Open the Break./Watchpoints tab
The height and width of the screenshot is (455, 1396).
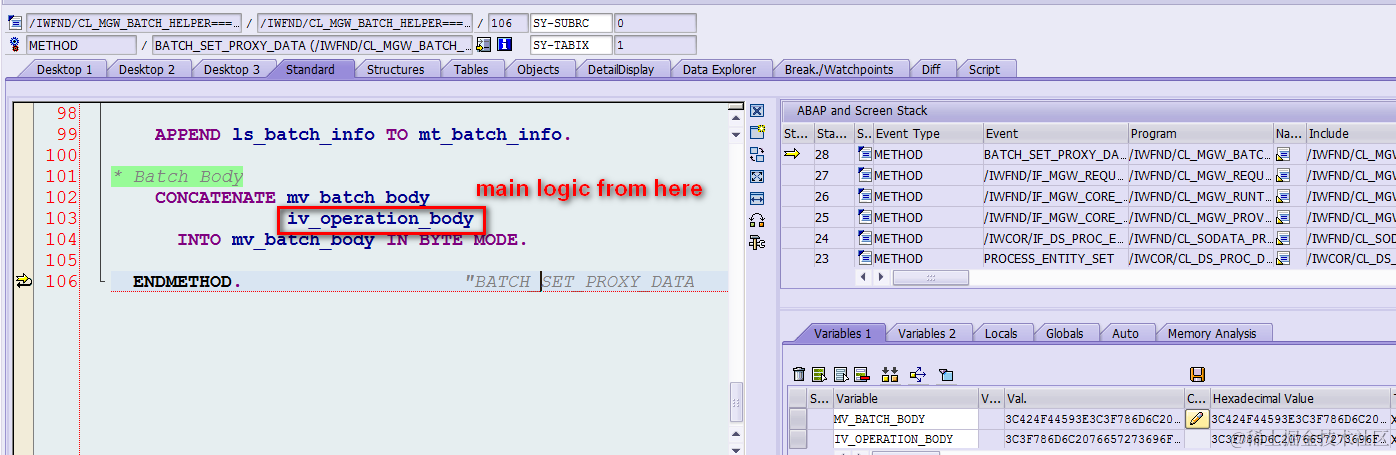coord(839,69)
